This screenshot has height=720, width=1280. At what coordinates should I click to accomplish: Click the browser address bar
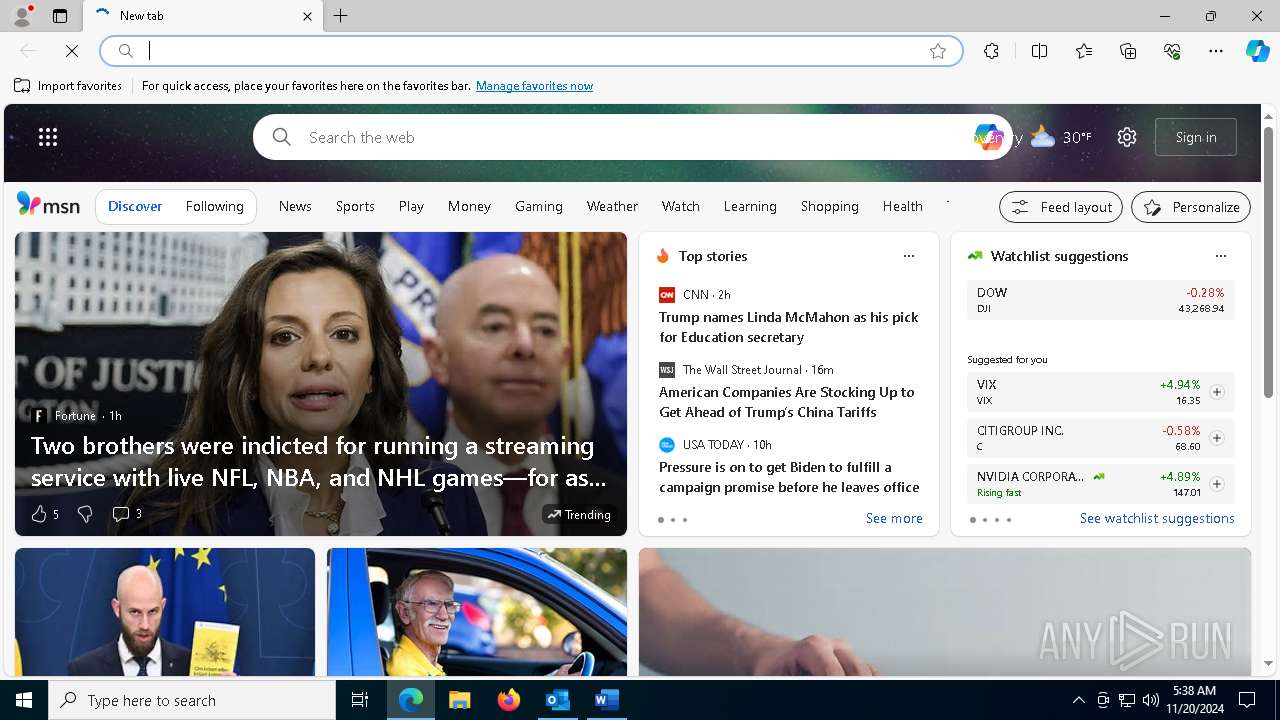tap(530, 51)
